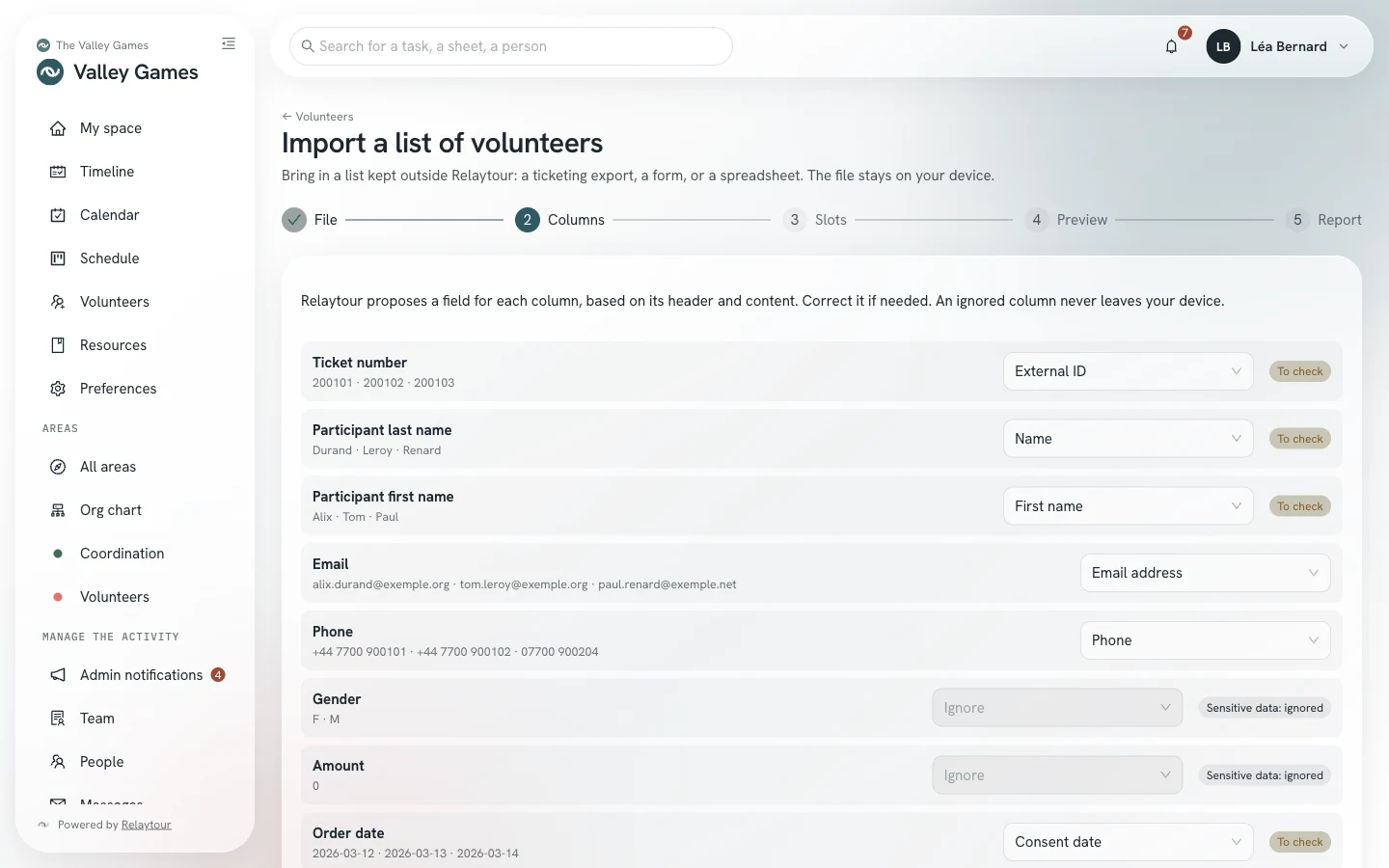This screenshot has height=868, width=1389.
Task: Collapse the sidebar with the menu icon
Action: pyautogui.click(x=229, y=43)
